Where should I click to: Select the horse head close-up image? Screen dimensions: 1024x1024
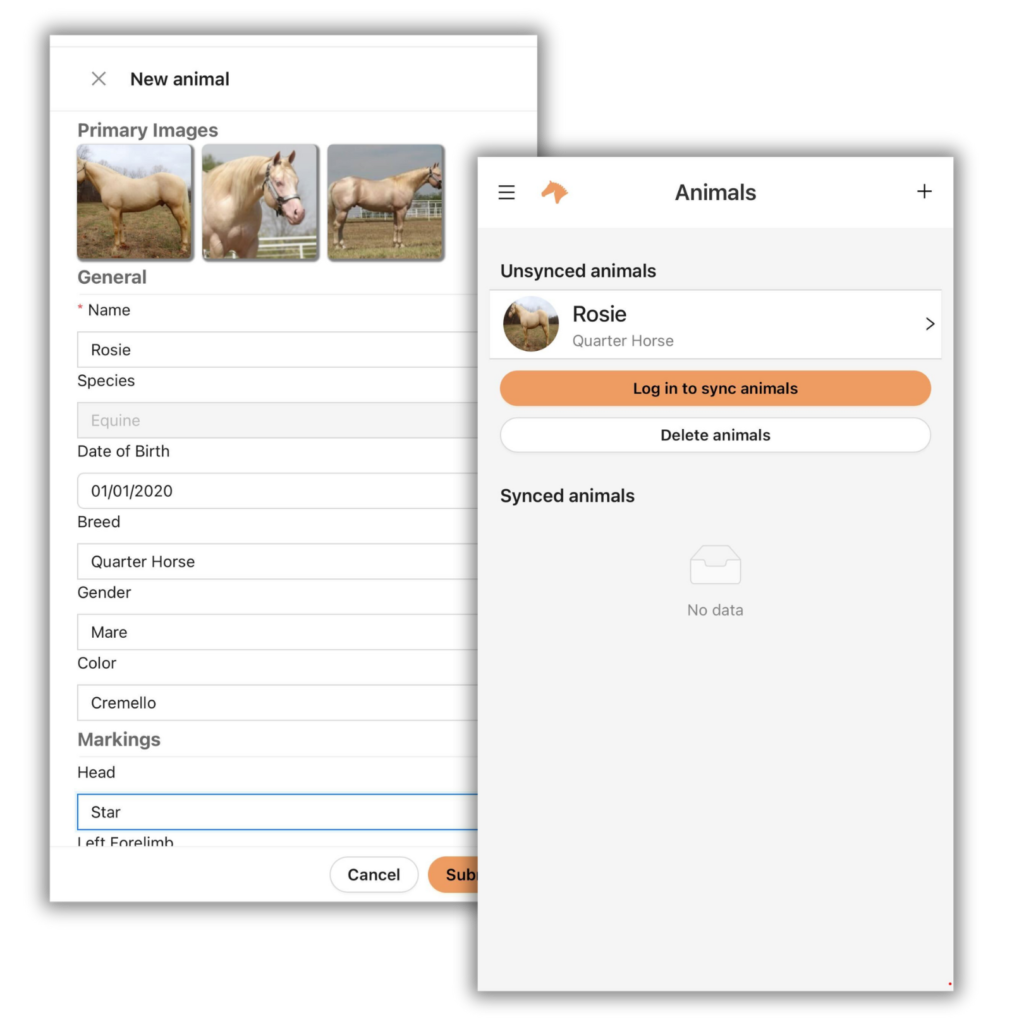[260, 202]
